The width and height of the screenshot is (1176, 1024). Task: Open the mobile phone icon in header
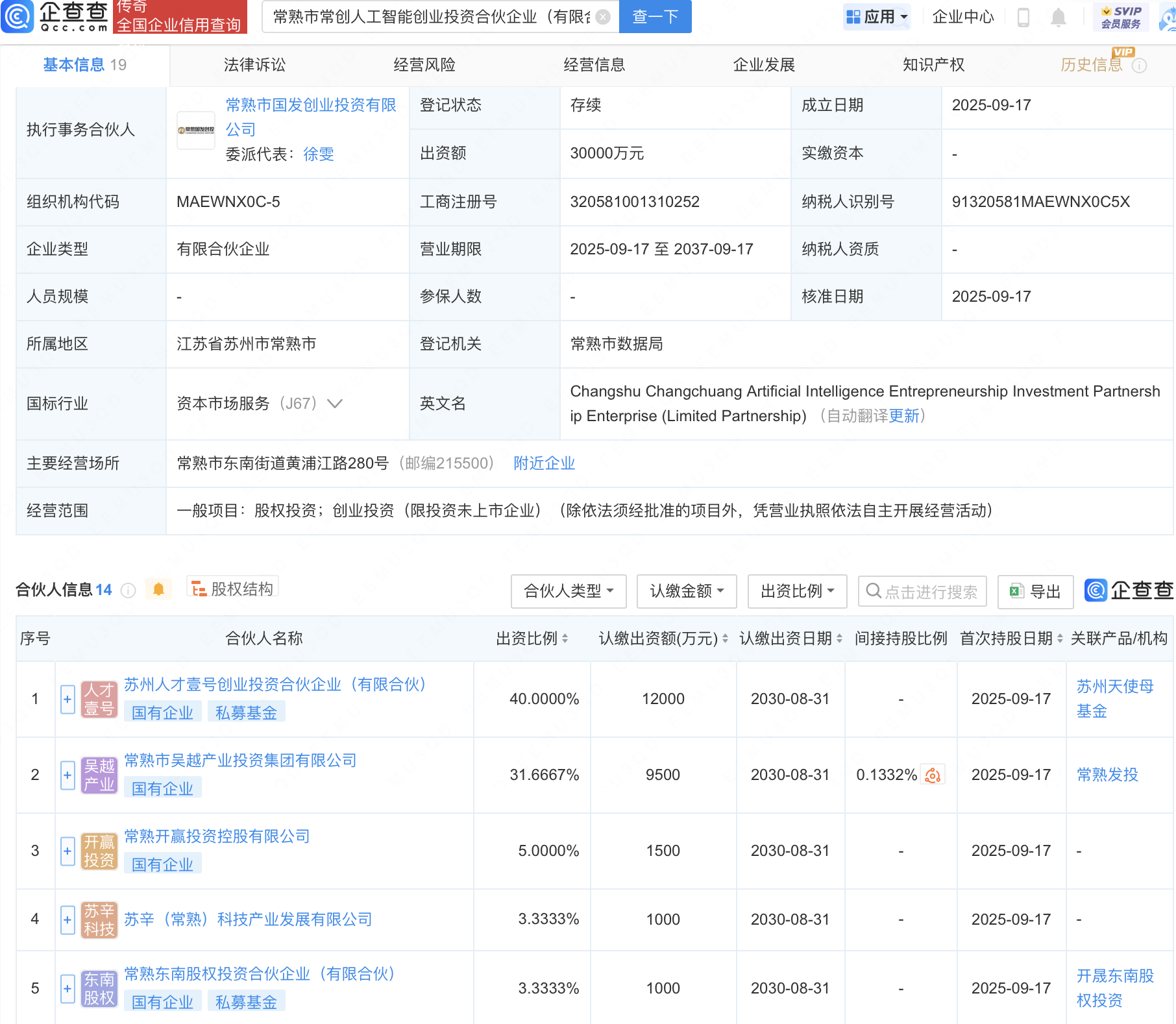pyautogui.click(x=1023, y=18)
